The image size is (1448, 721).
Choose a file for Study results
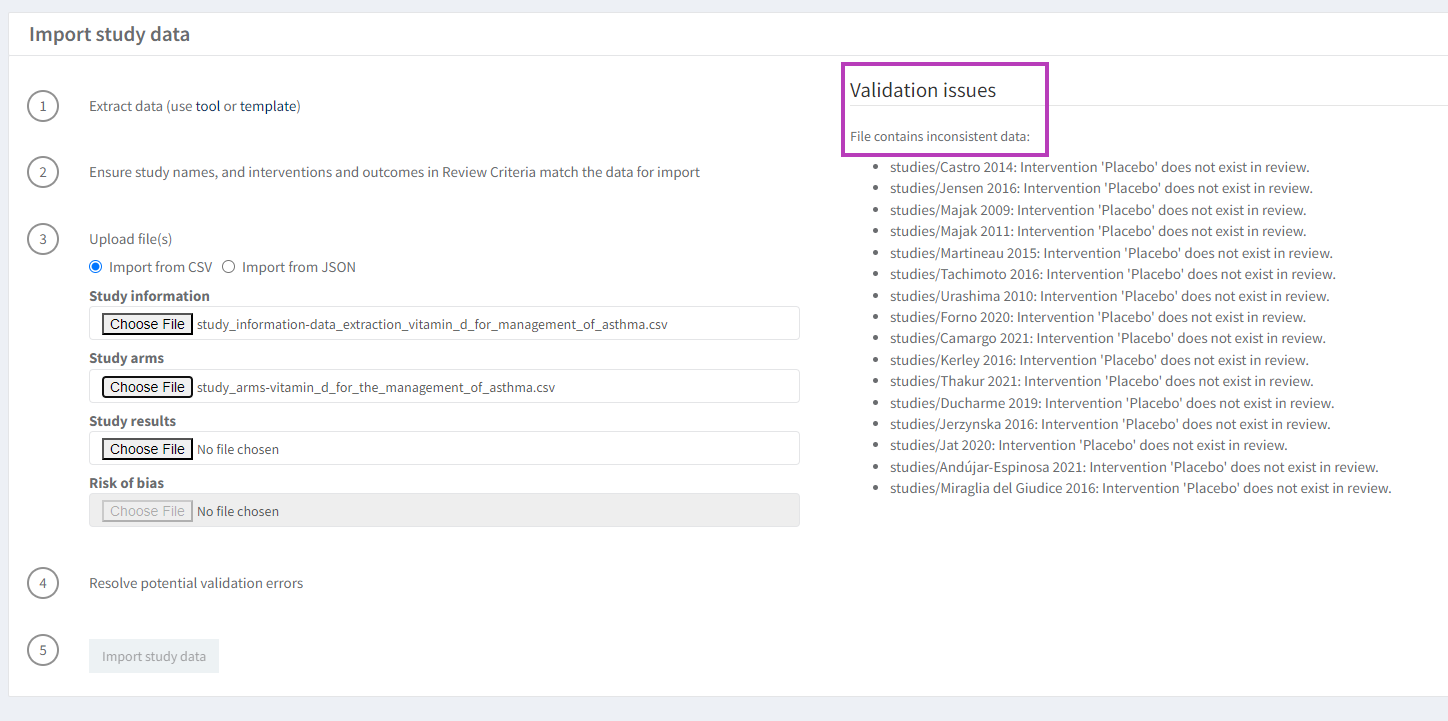(x=147, y=449)
